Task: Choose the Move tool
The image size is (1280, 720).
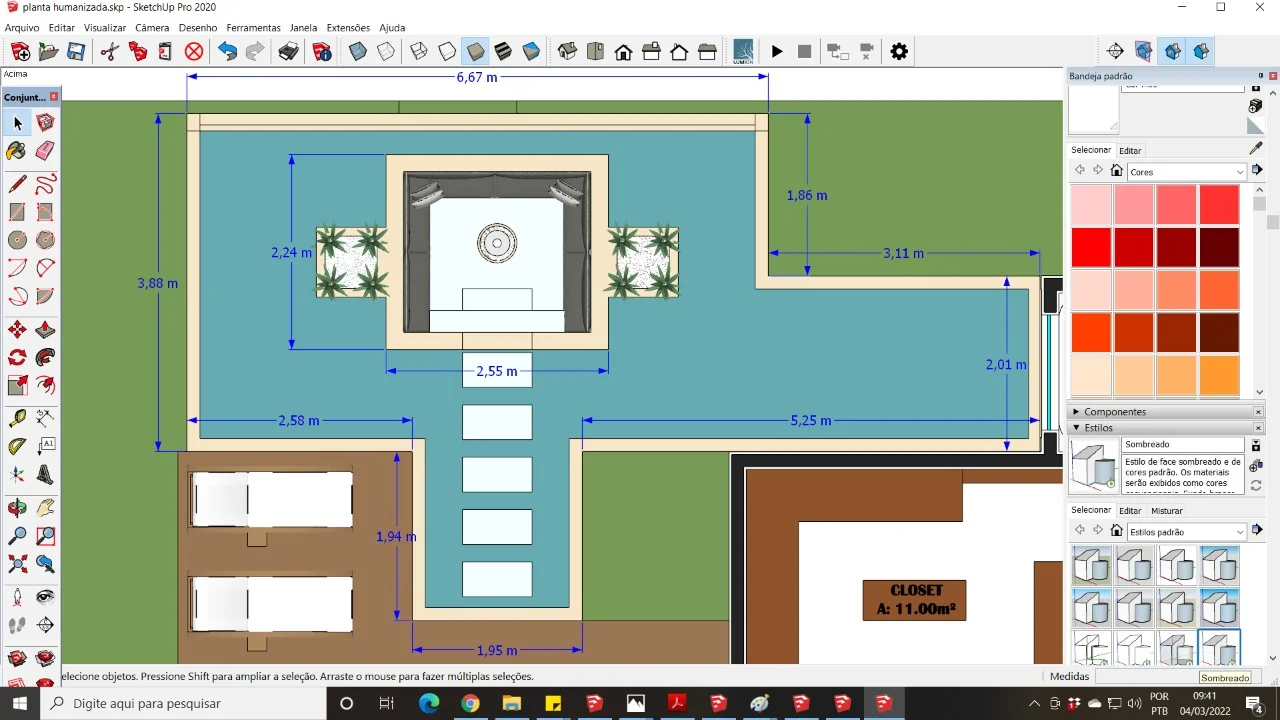Action: click(x=17, y=330)
